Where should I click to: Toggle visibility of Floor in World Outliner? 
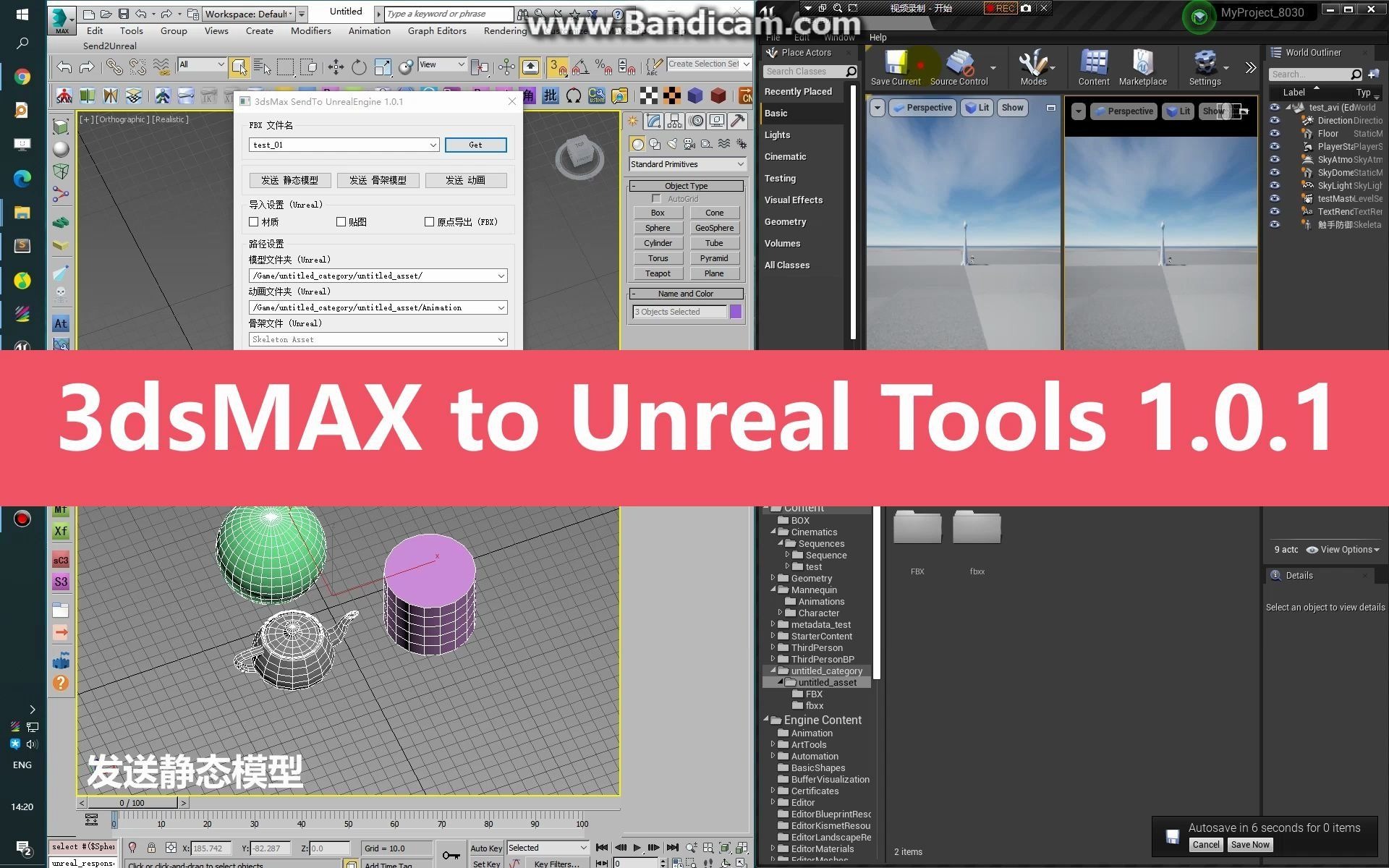(1275, 133)
